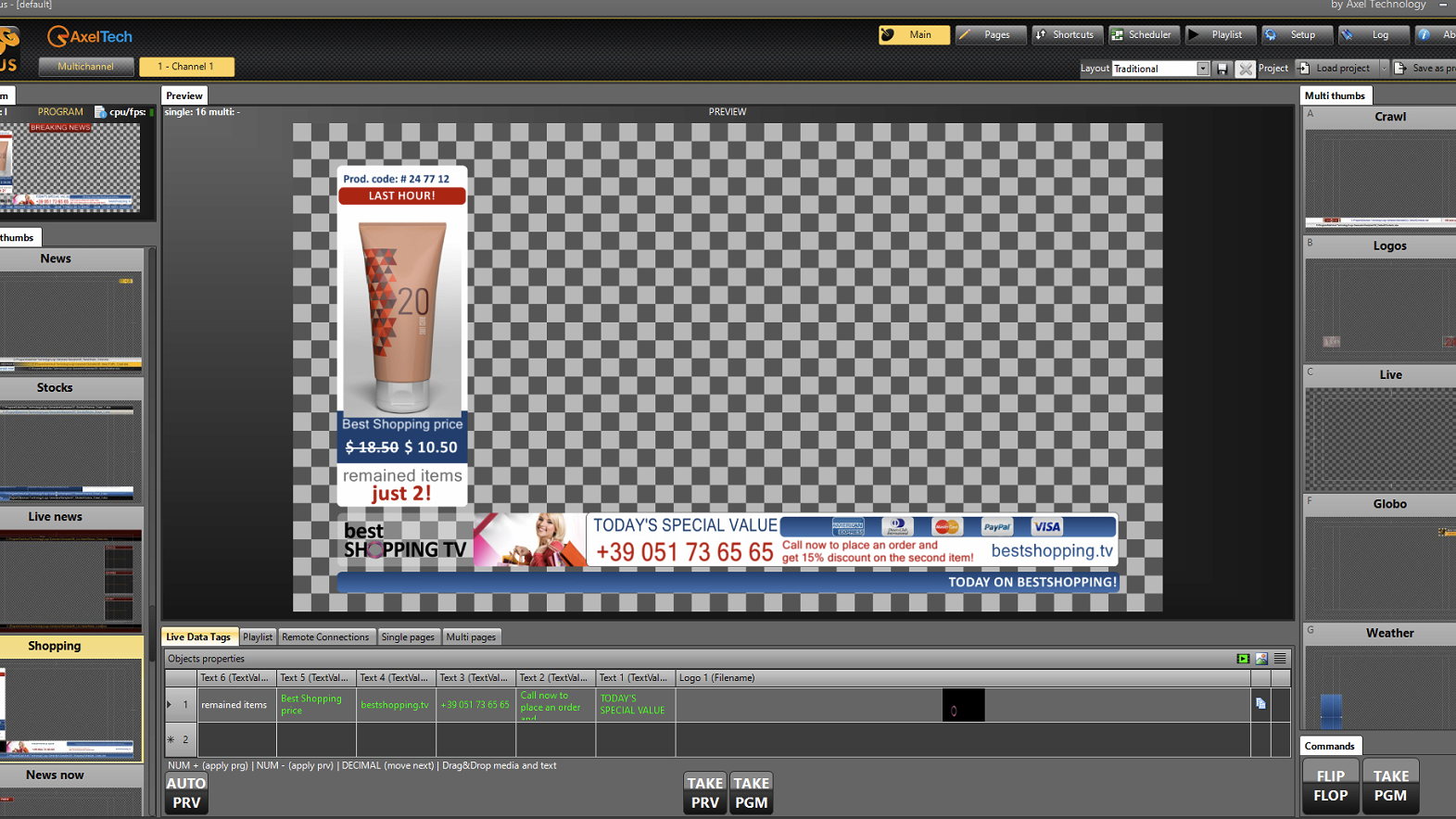Image resolution: width=1456 pixels, height=819 pixels.
Task: Switch to the Multi pages tab
Action: point(471,637)
